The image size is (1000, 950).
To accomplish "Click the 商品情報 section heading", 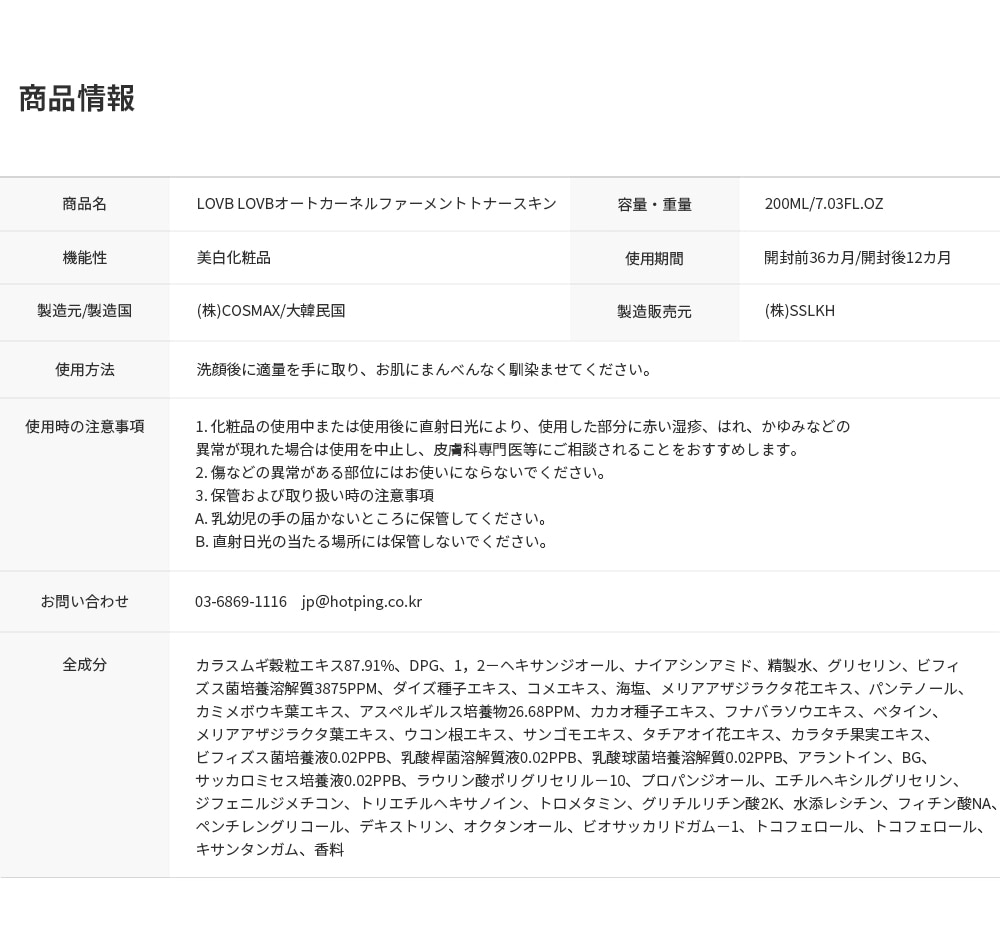I will [x=77, y=98].
